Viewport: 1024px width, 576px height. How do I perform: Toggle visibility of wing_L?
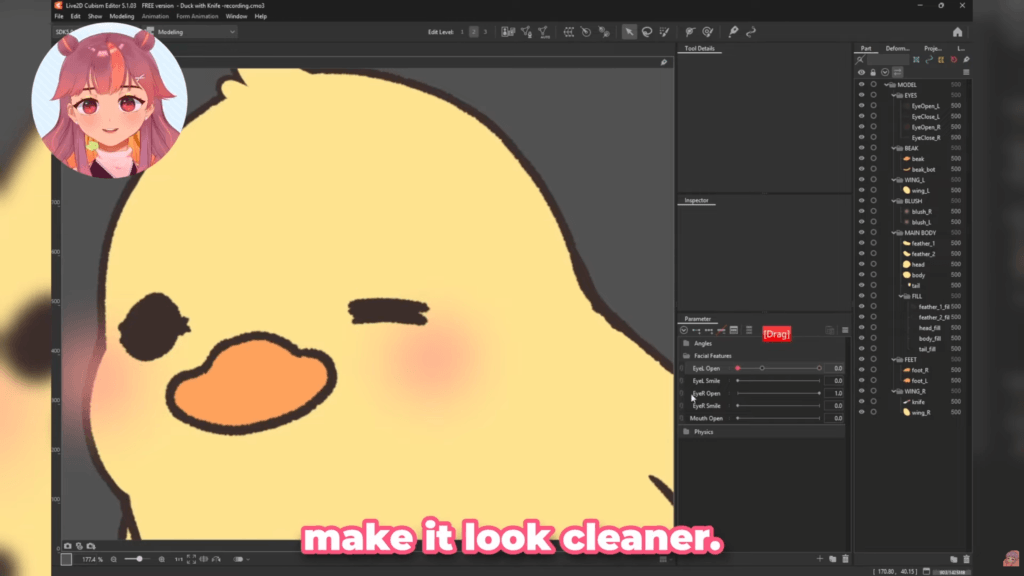861,190
